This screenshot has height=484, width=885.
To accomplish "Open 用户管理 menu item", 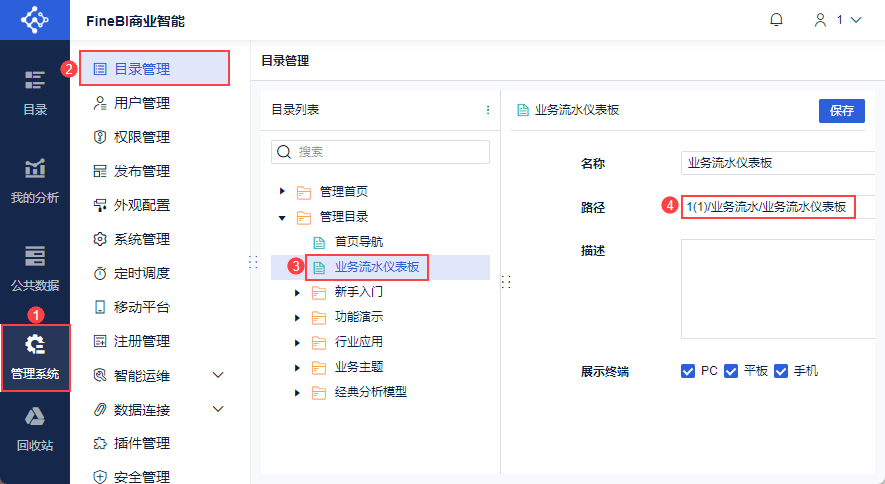I will pyautogui.click(x=142, y=103).
